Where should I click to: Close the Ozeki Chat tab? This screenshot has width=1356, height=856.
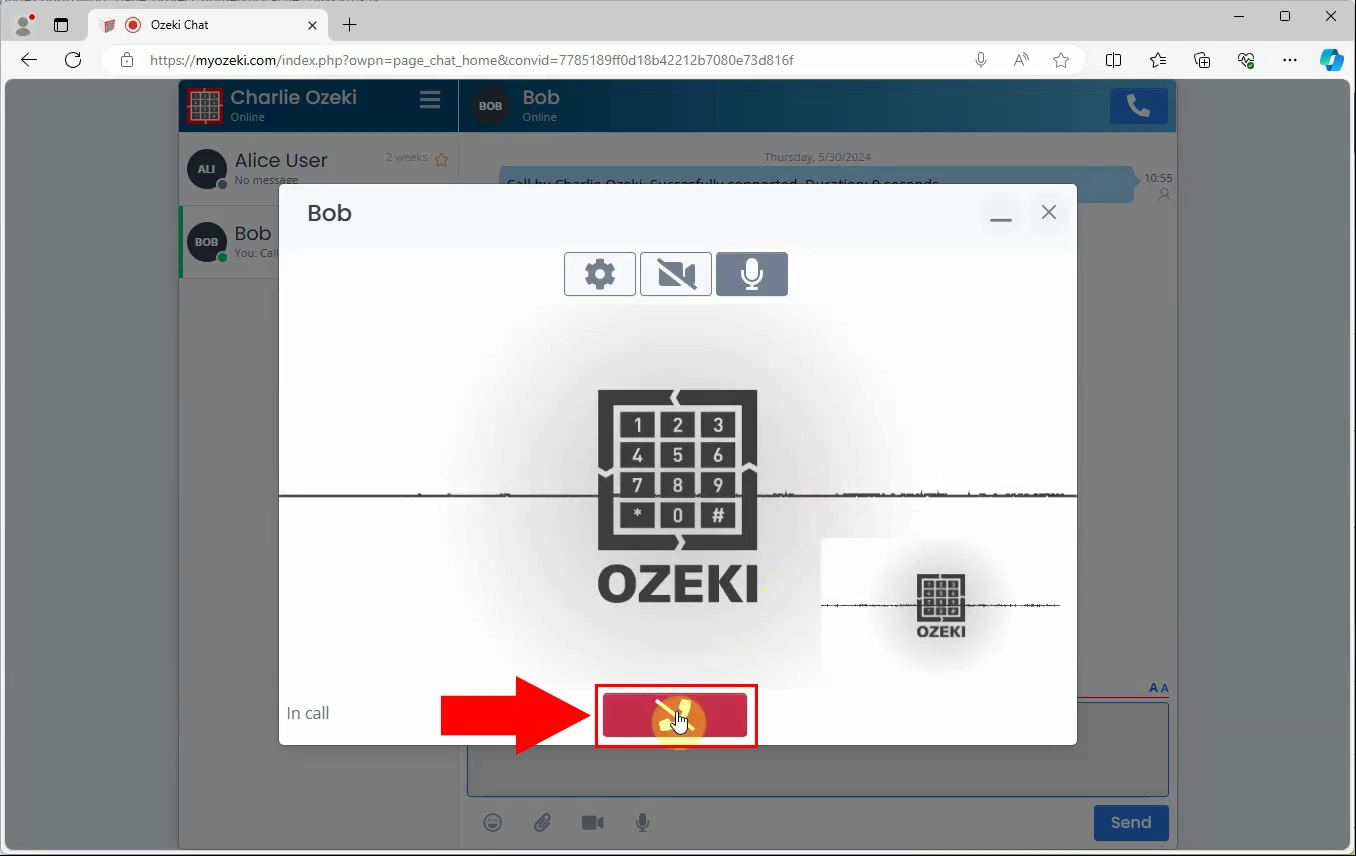[x=313, y=25]
